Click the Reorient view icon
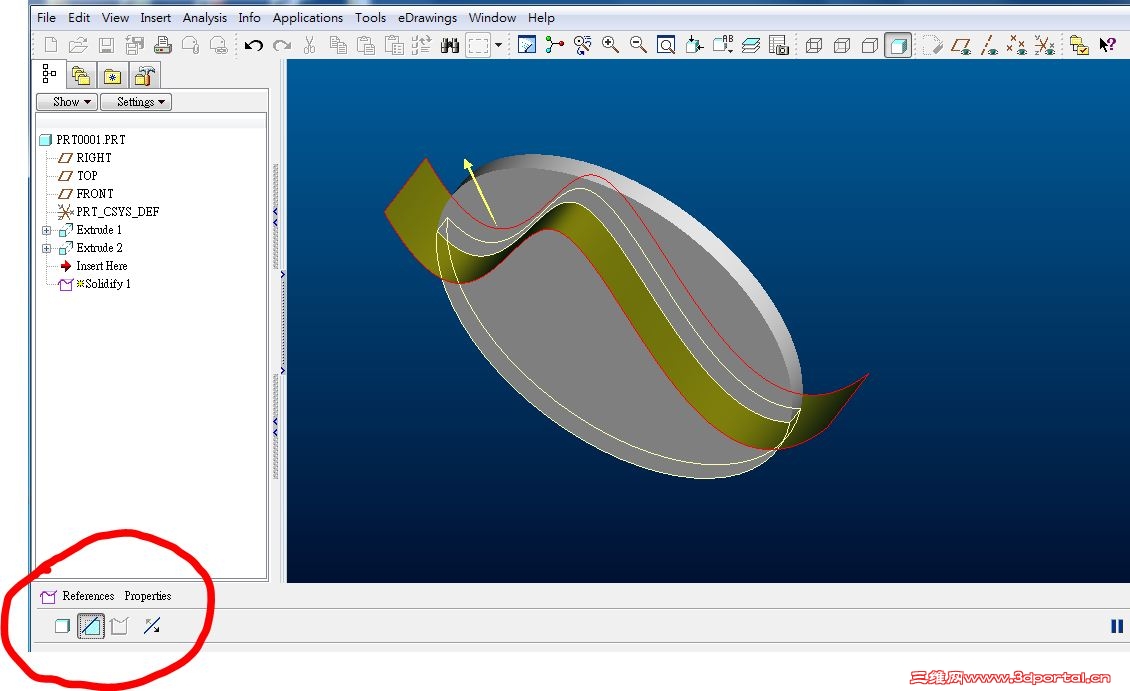This screenshot has width=1130, height=691. [694, 45]
